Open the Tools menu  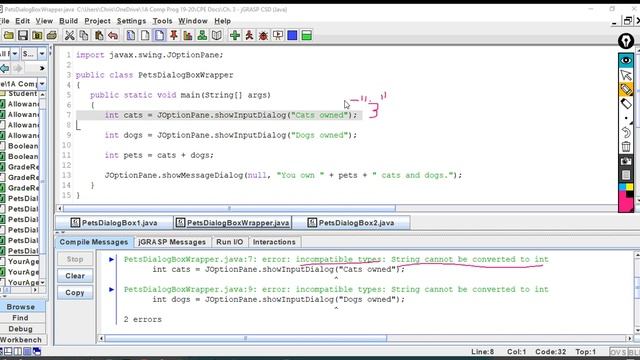[162, 21]
